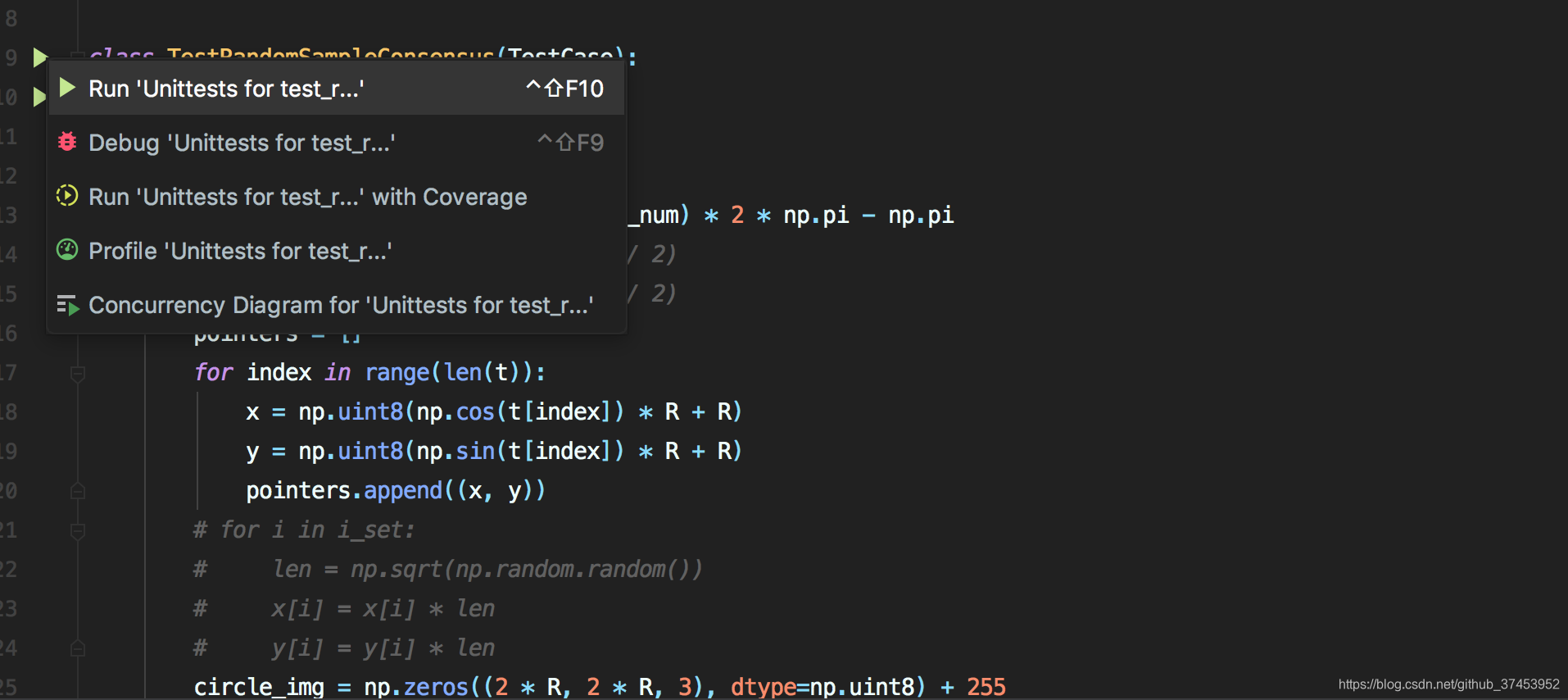Click the 'pointers.append((x, y))' code line
This screenshot has height=700, width=1568.
click(x=396, y=490)
